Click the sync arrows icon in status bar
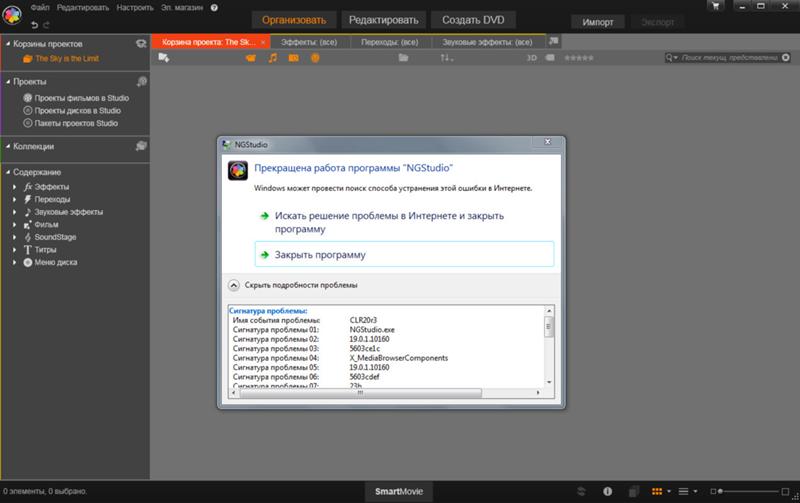Screen dimensions: 800x503 pyautogui.click(x=582, y=491)
